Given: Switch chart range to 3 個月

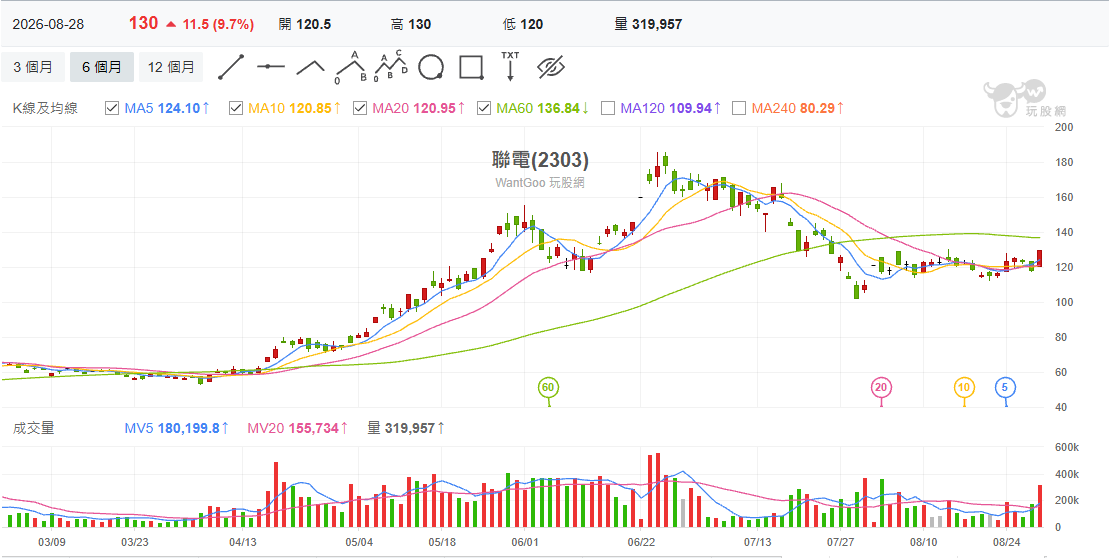Looking at the screenshot, I should 33,67.
